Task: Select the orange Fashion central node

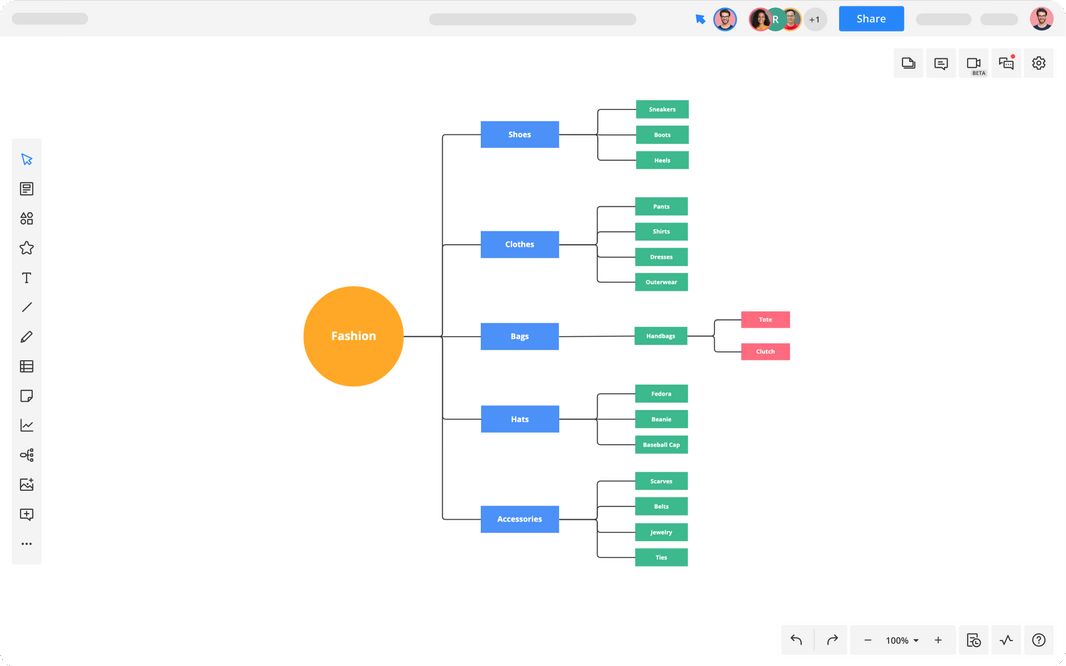Action: pyautogui.click(x=354, y=336)
